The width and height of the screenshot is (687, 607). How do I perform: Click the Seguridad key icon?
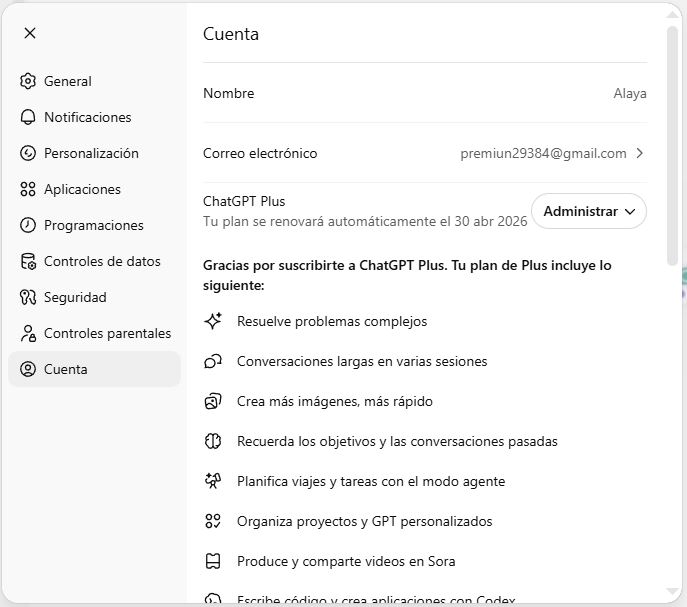tap(28, 297)
